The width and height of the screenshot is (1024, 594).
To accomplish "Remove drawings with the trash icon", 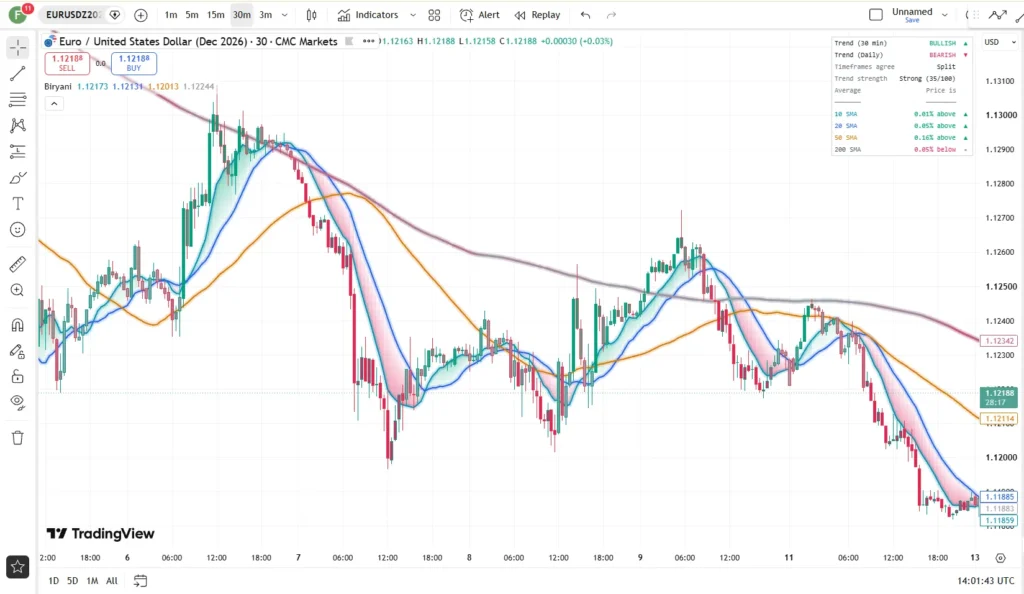I will 18,437.
